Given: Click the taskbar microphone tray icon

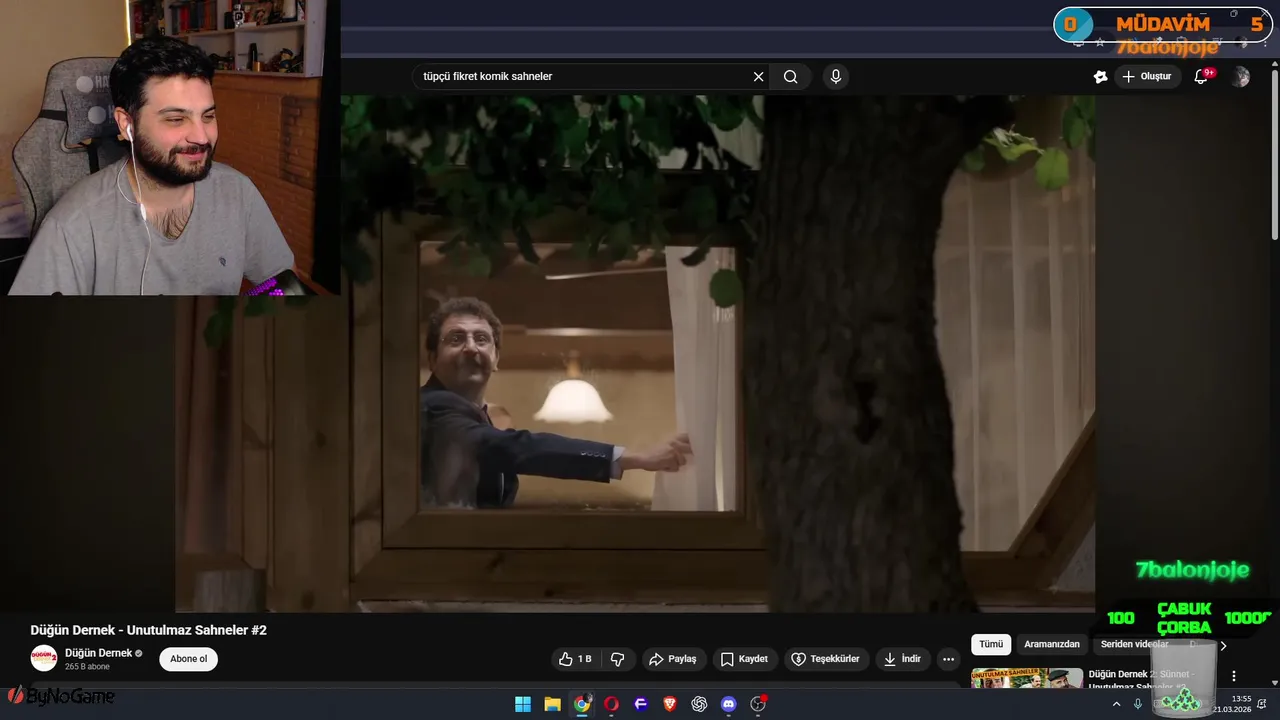Looking at the screenshot, I should tap(1137, 704).
